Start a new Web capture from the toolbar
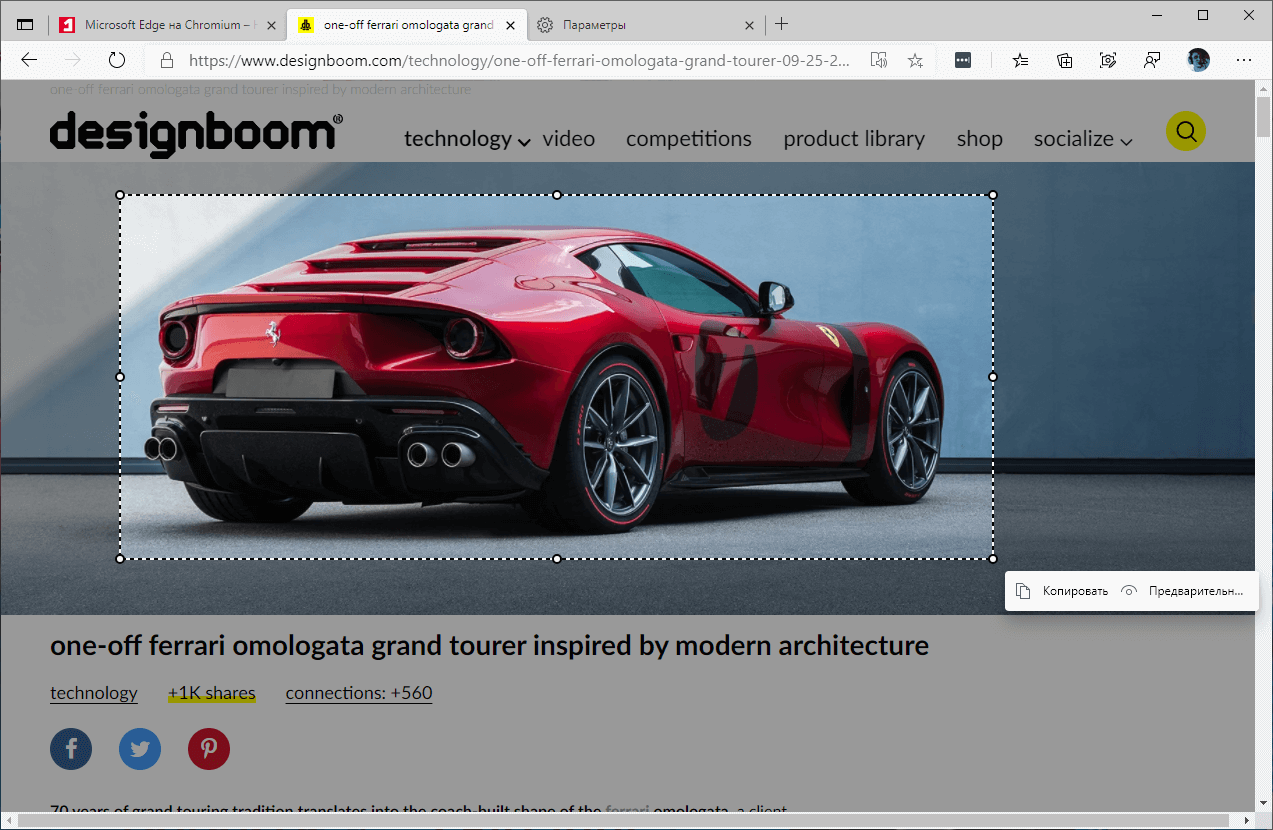1273x830 pixels. [x=1108, y=60]
